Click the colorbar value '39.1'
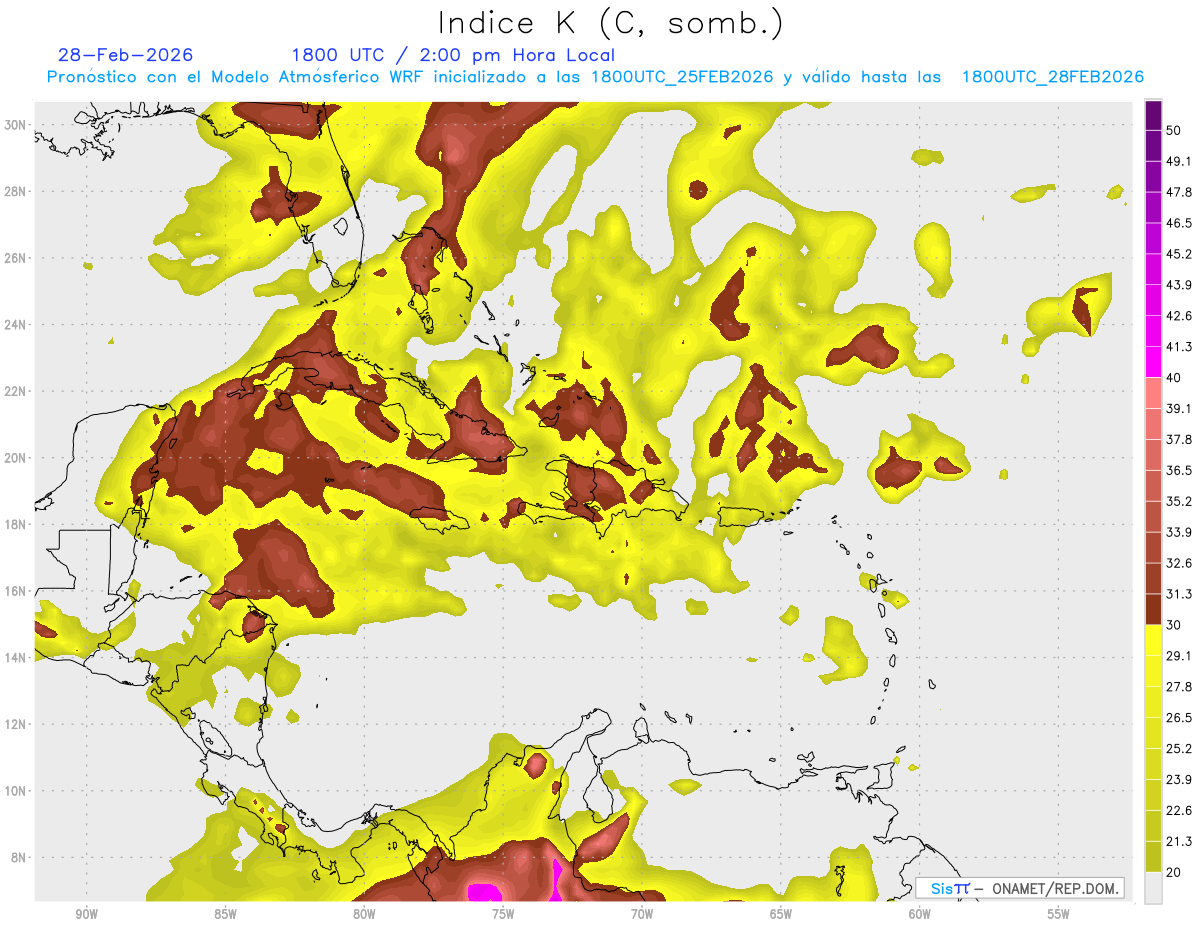The image size is (1200, 927). 1179,408
